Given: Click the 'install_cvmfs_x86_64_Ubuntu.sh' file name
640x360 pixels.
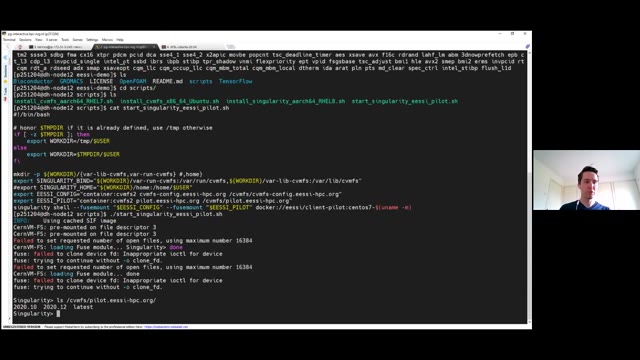Looking at the screenshot, I should 169,101.
